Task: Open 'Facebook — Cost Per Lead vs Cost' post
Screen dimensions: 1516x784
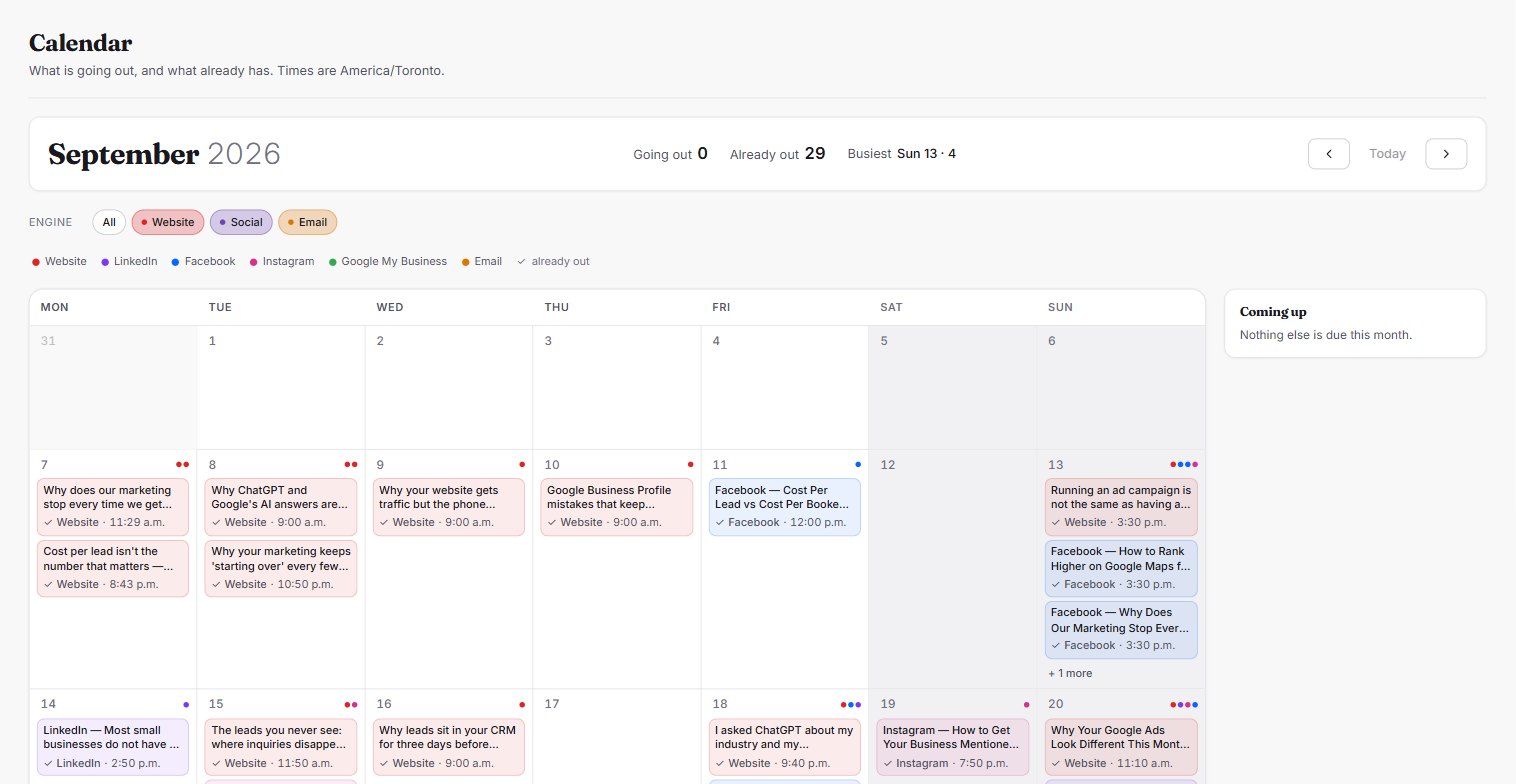Action: (x=785, y=507)
